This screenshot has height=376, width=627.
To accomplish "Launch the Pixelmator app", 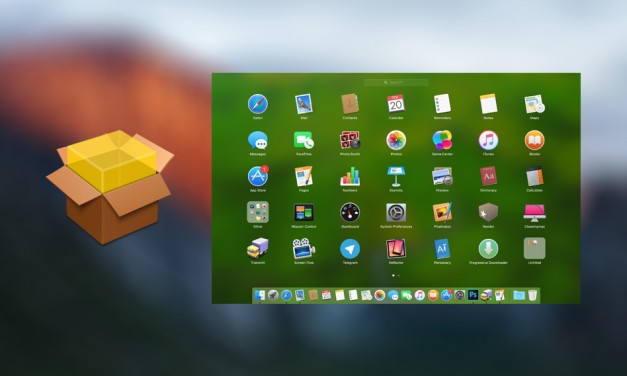I will (442, 212).
